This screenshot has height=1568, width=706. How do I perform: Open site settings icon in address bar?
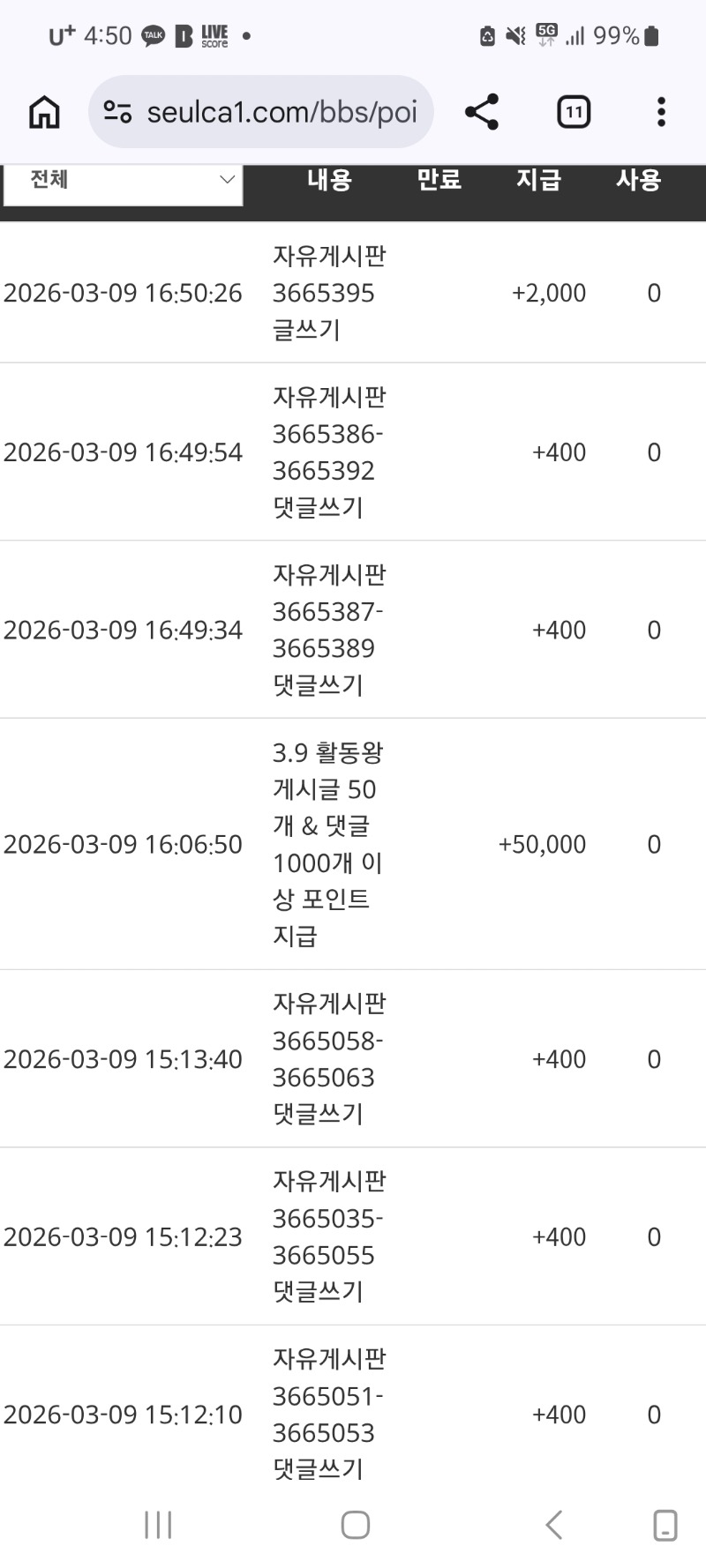[x=117, y=112]
